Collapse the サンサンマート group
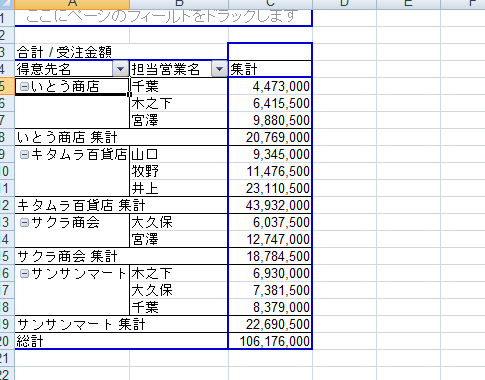Image resolution: width=485 pixels, height=380 pixels. point(24,273)
